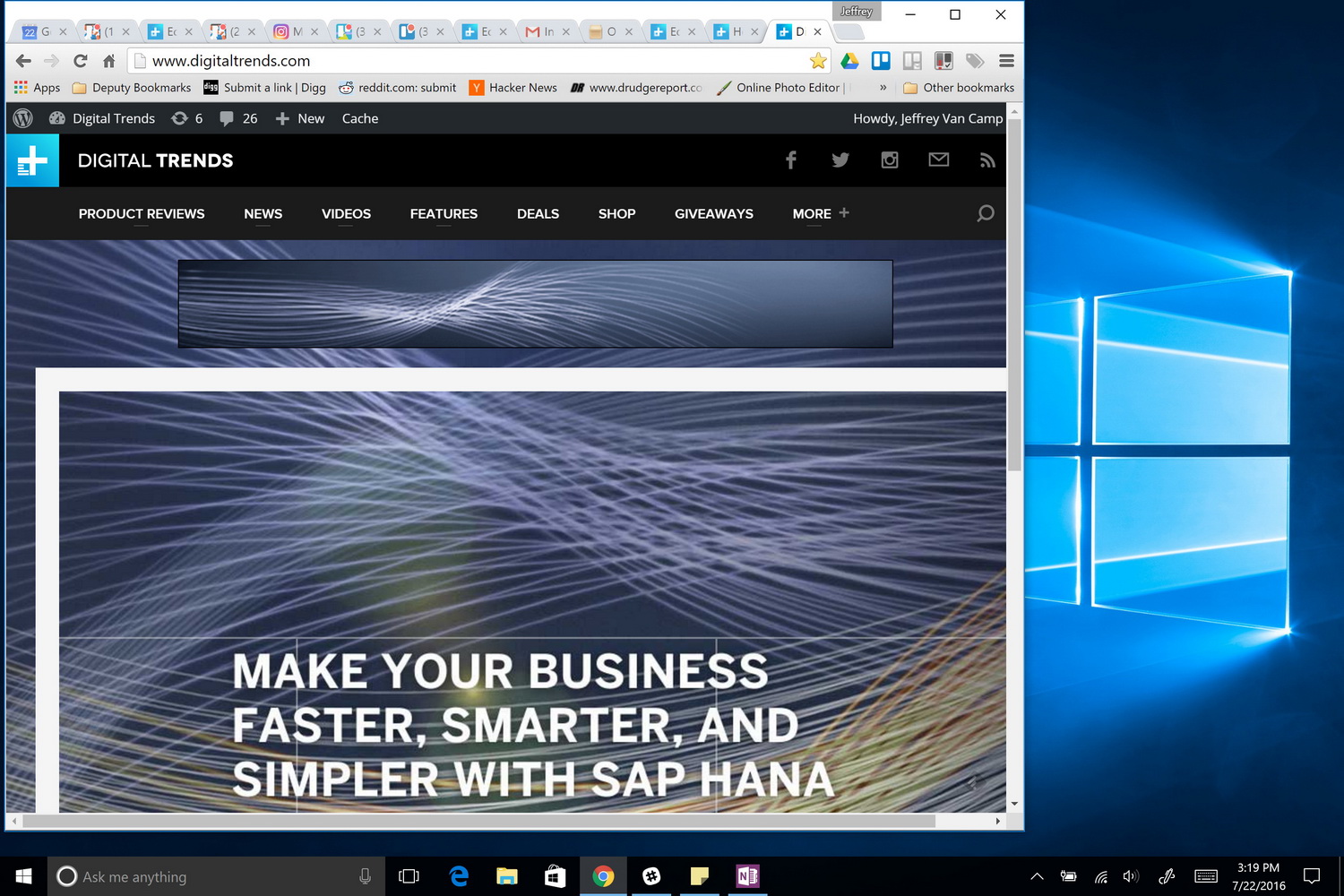Click the horizontal scrollbar thumb

[x=478, y=821]
